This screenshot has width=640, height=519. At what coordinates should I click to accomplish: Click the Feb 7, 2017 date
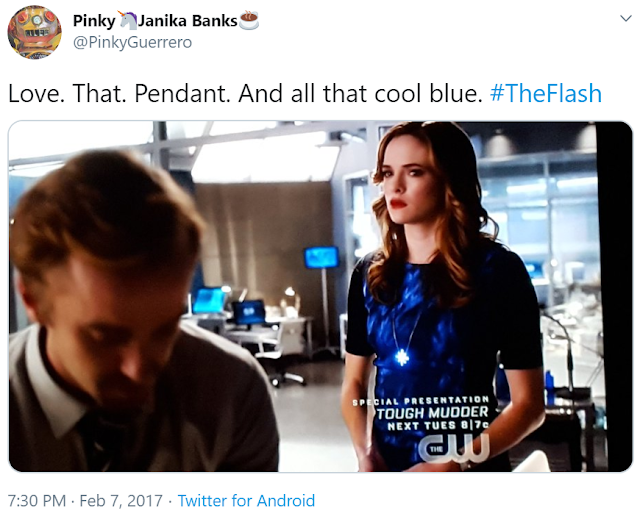[121, 500]
